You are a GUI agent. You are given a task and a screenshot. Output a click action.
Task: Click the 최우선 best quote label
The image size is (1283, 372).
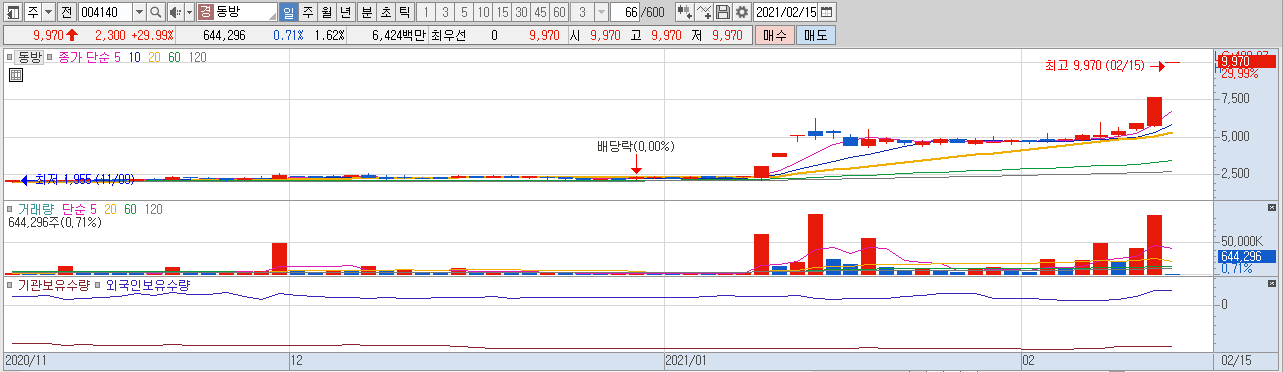pos(449,35)
